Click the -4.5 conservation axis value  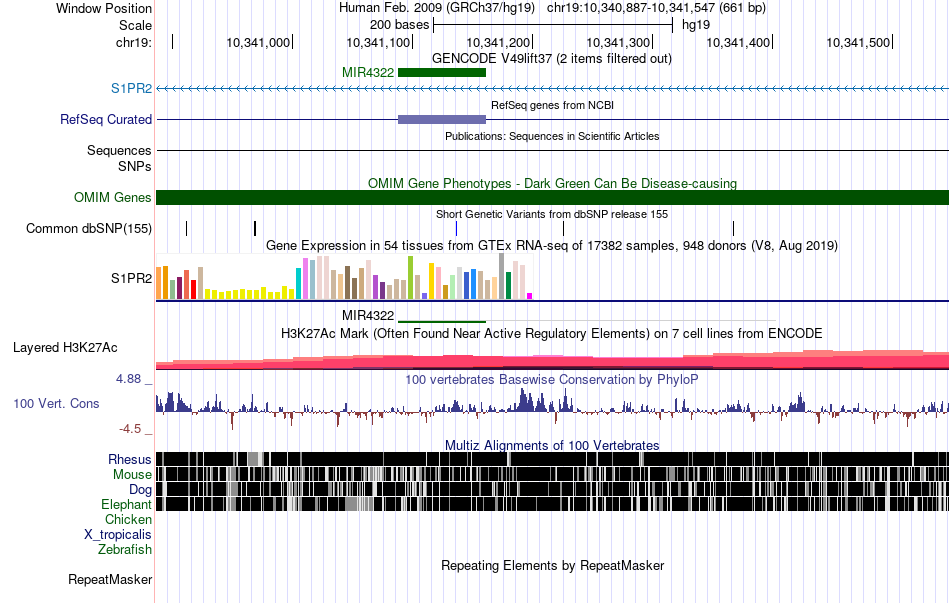(x=130, y=429)
